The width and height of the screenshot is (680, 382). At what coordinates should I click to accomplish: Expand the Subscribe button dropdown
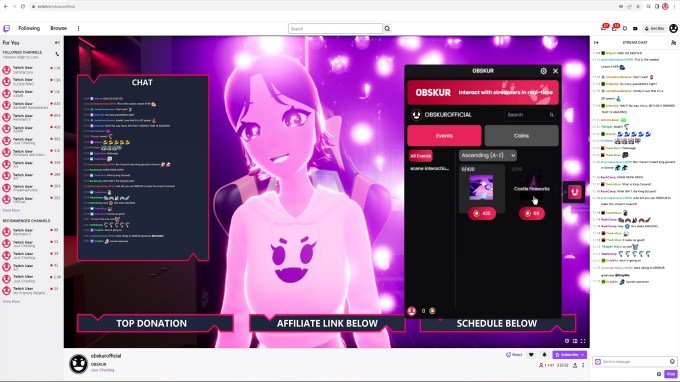point(582,355)
